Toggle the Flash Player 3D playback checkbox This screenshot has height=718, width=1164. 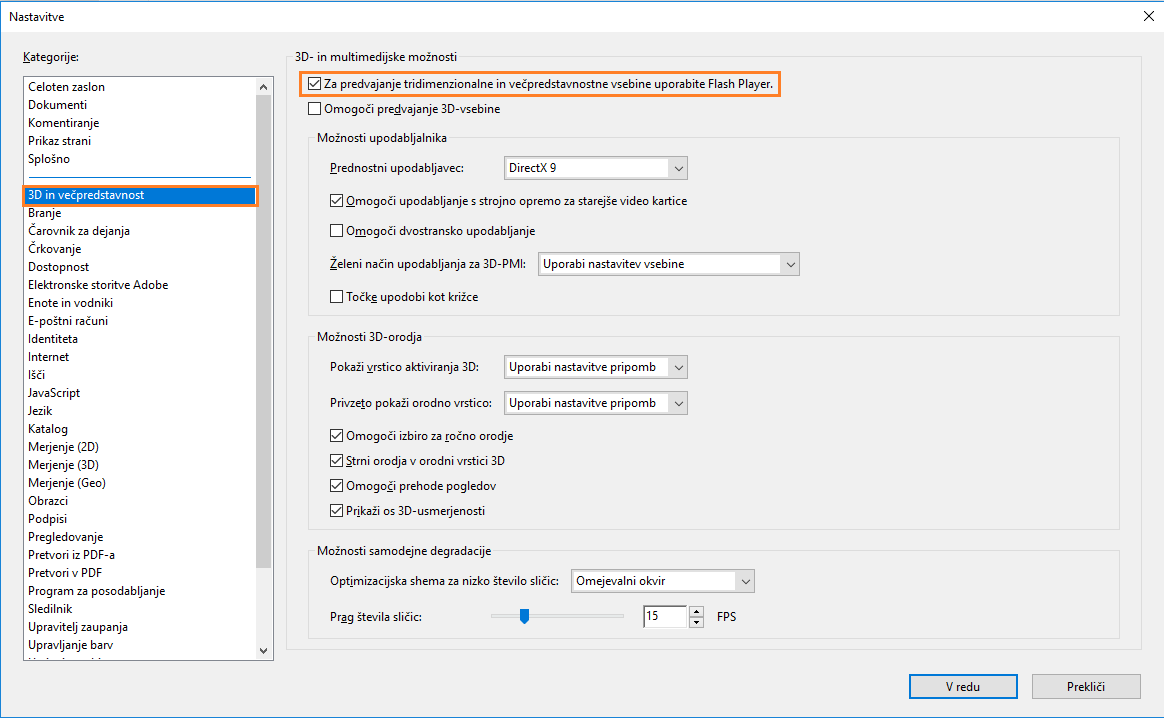click(315, 84)
